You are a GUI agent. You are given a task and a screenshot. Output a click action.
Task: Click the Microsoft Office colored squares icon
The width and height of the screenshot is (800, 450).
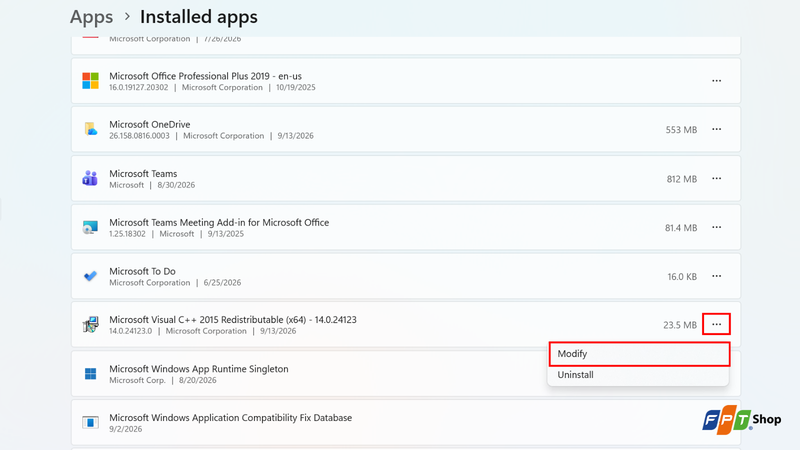click(x=90, y=81)
